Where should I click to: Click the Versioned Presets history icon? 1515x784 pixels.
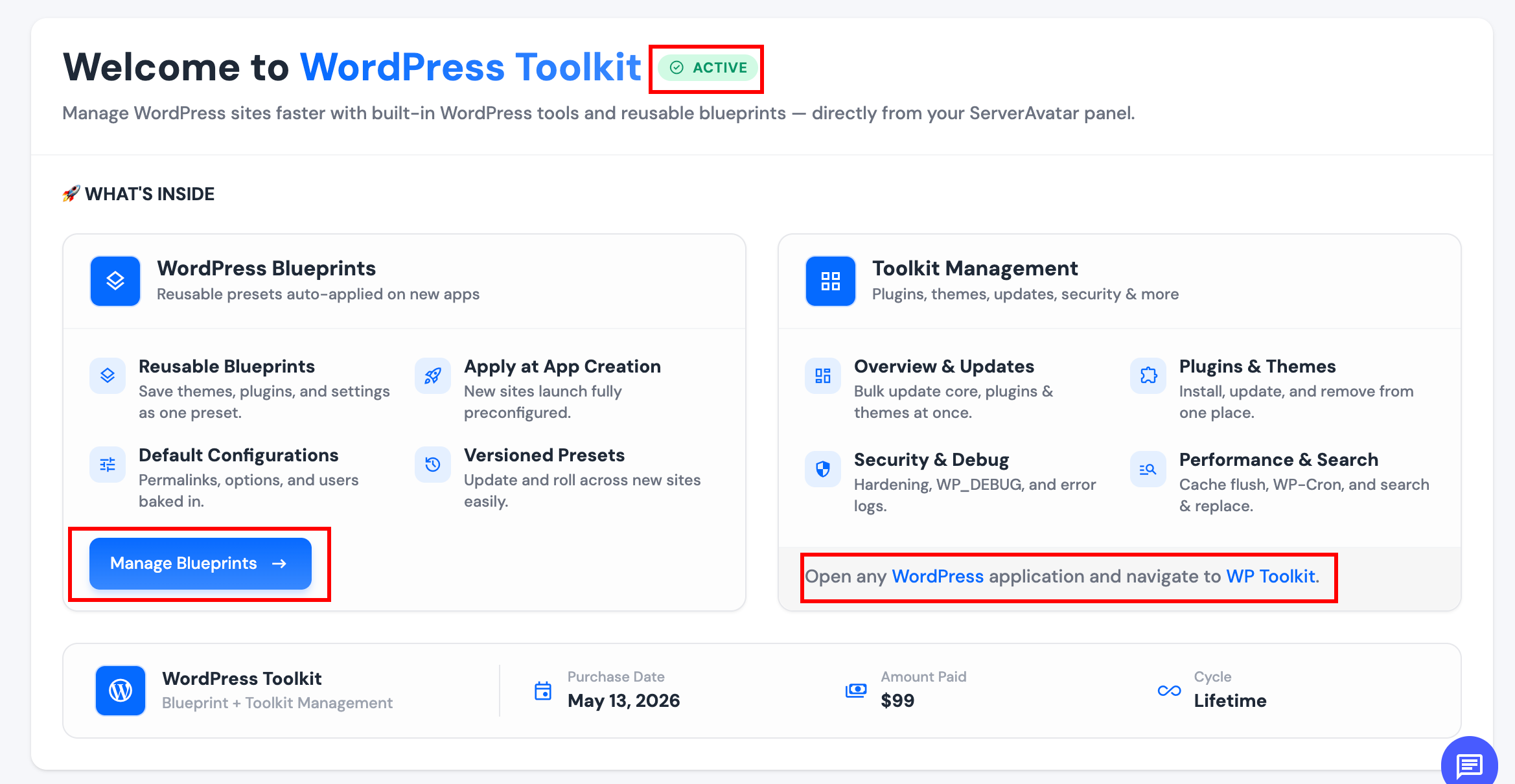433,465
